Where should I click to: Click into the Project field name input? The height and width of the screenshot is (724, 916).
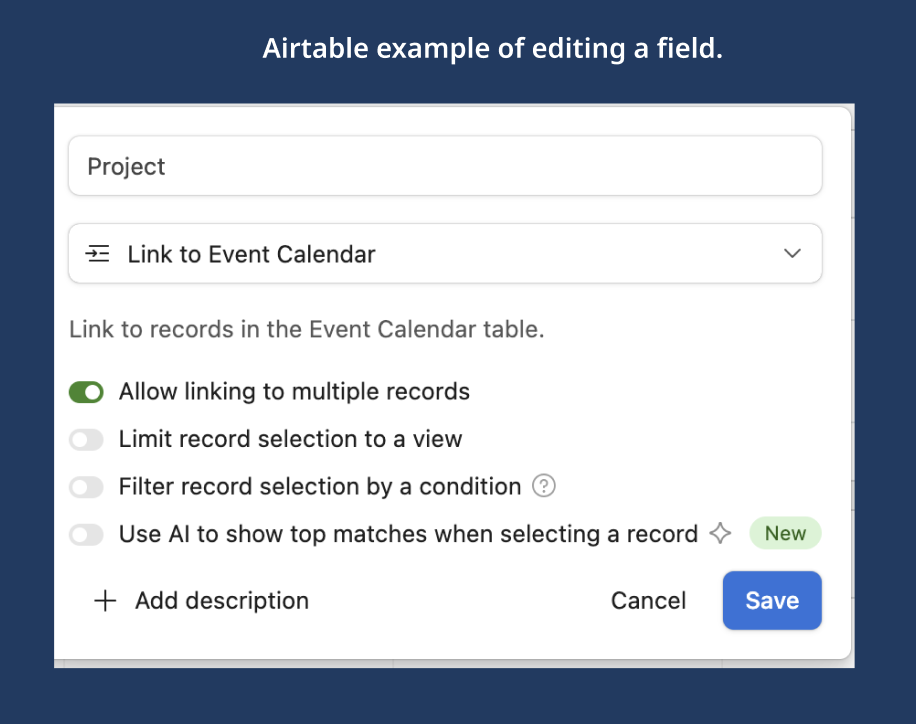click(x=445, y=166)
